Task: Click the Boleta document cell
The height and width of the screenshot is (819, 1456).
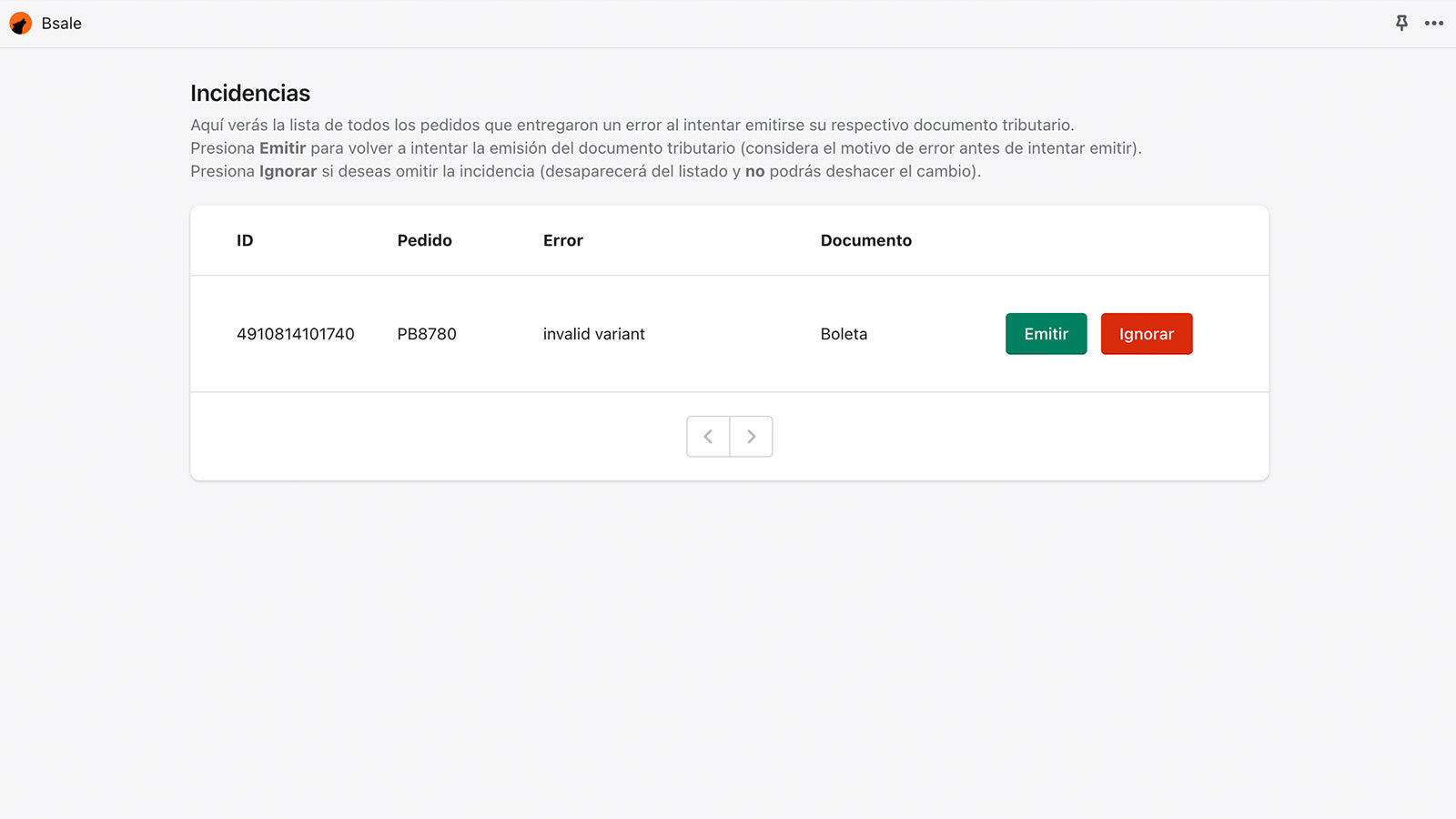Action: pos(844,334)
